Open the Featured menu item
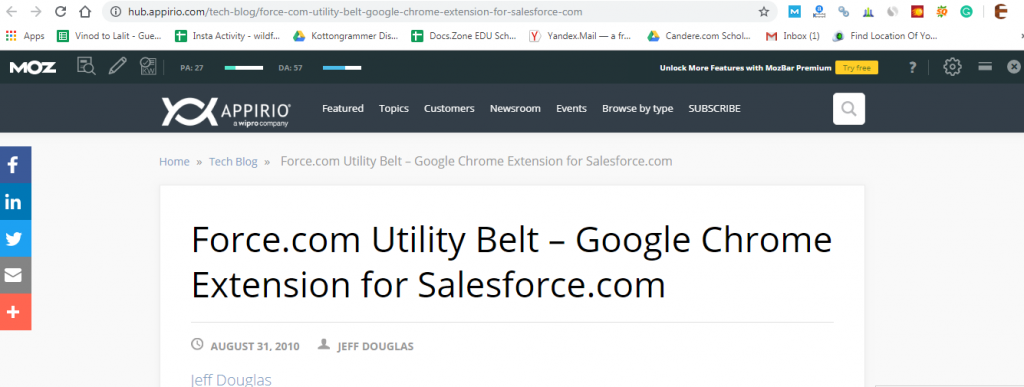The width and height of the screenshot is (1024, 387). [x=343, y=108]
